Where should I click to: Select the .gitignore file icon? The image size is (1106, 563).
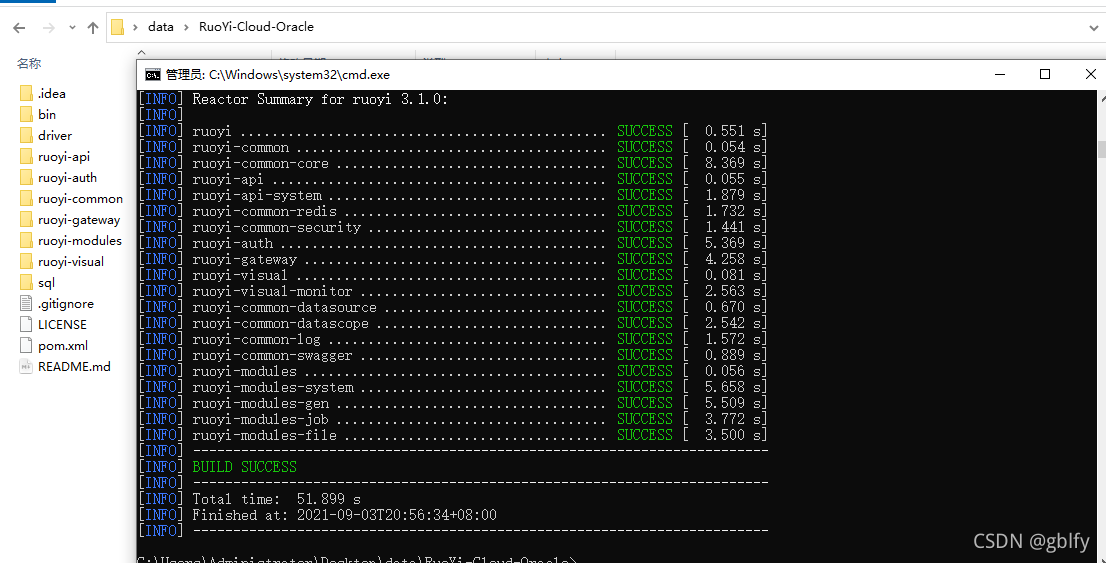(x=26, y=303)
